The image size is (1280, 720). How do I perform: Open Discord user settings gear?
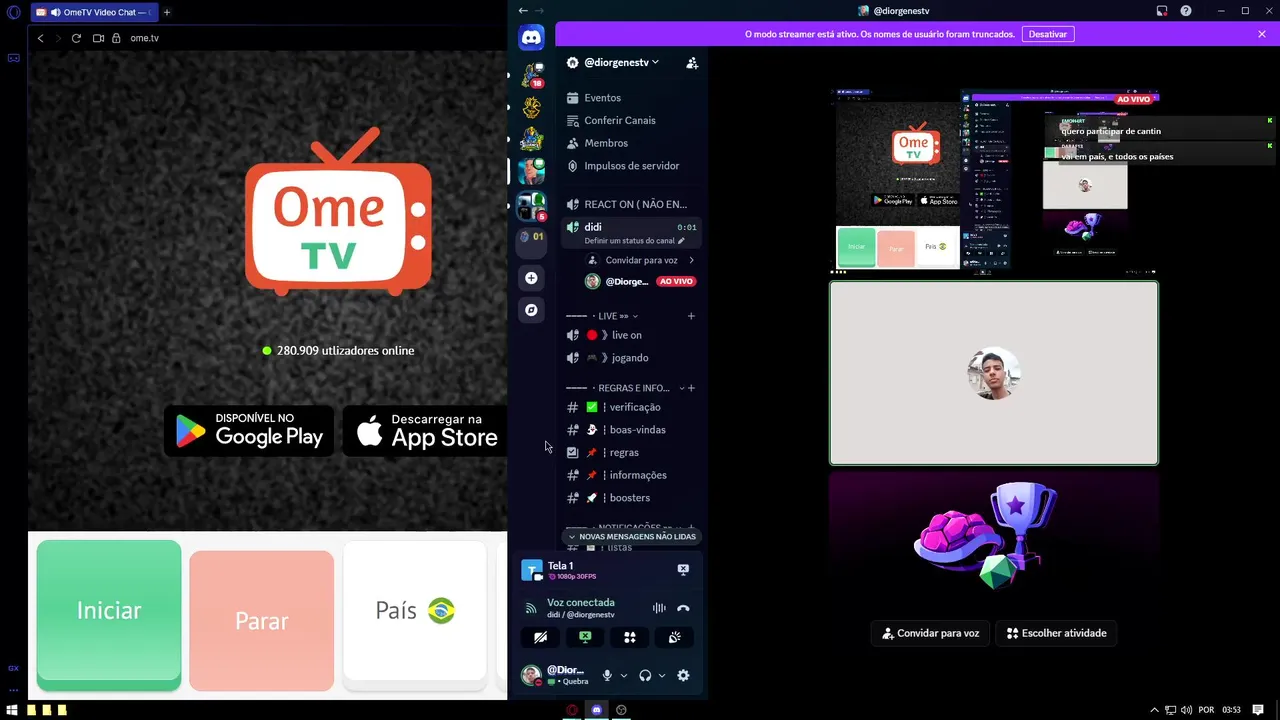click(683, 676)
